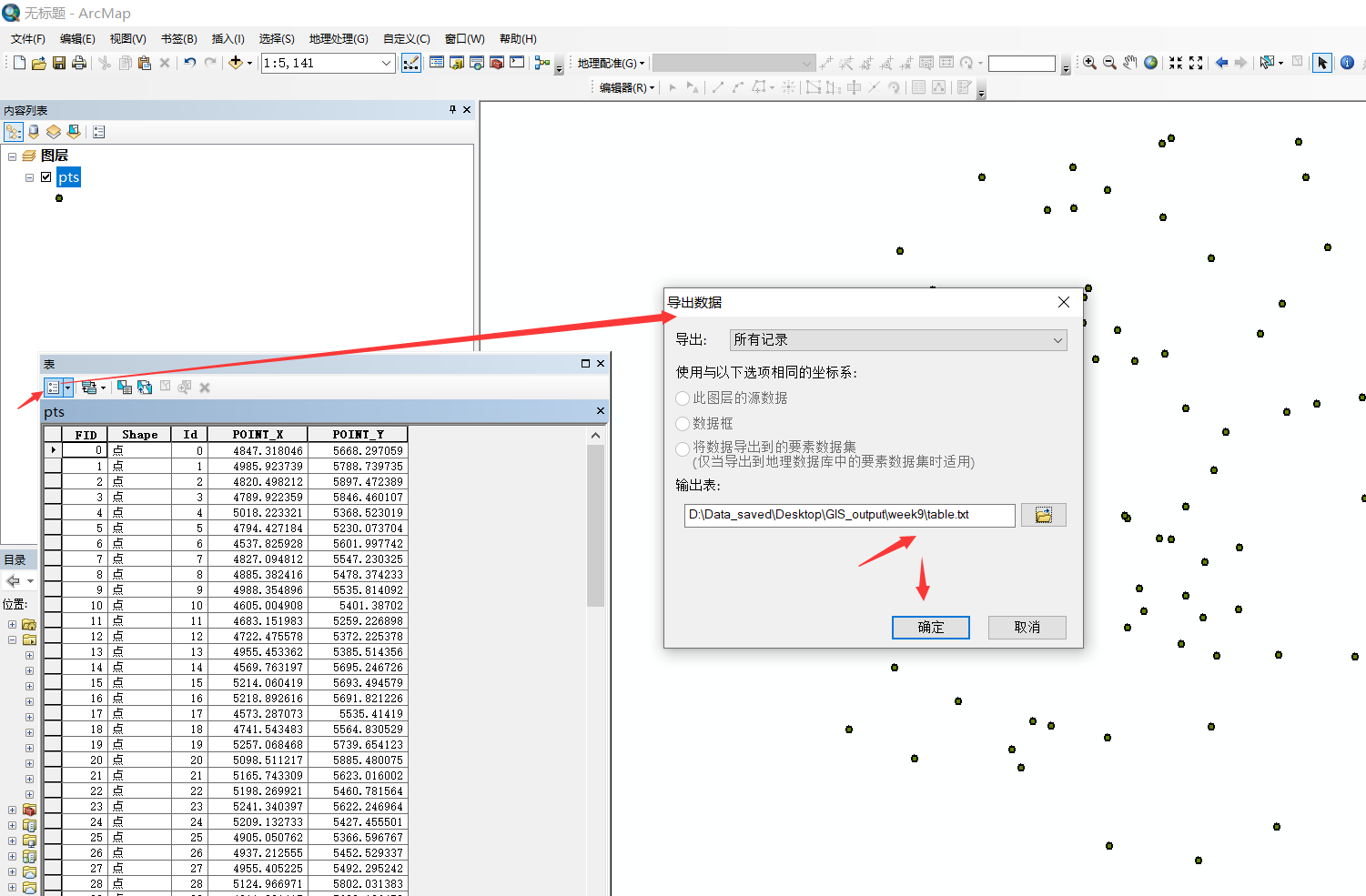Viewport: 1366px width, 896px height.
Task: Select the Pan hand tool
Action: point(1129,63)
